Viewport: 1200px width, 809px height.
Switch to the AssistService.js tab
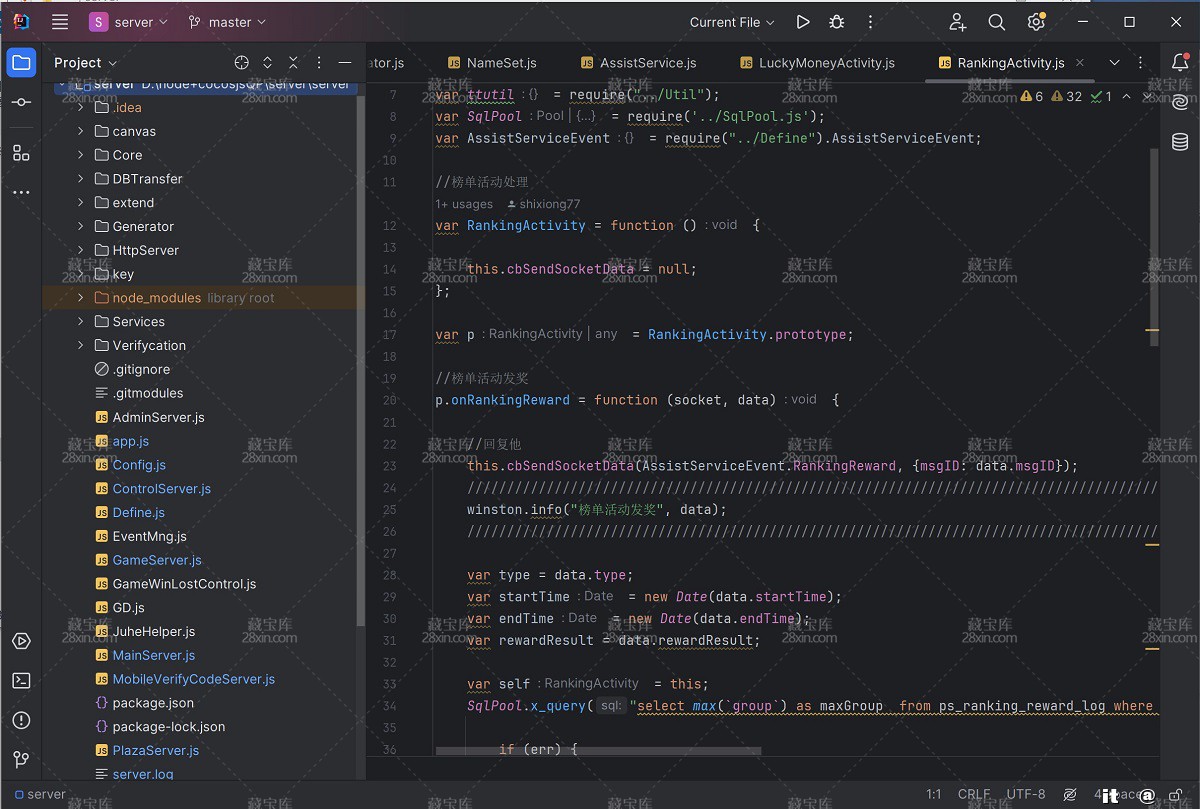coord(647,63)
